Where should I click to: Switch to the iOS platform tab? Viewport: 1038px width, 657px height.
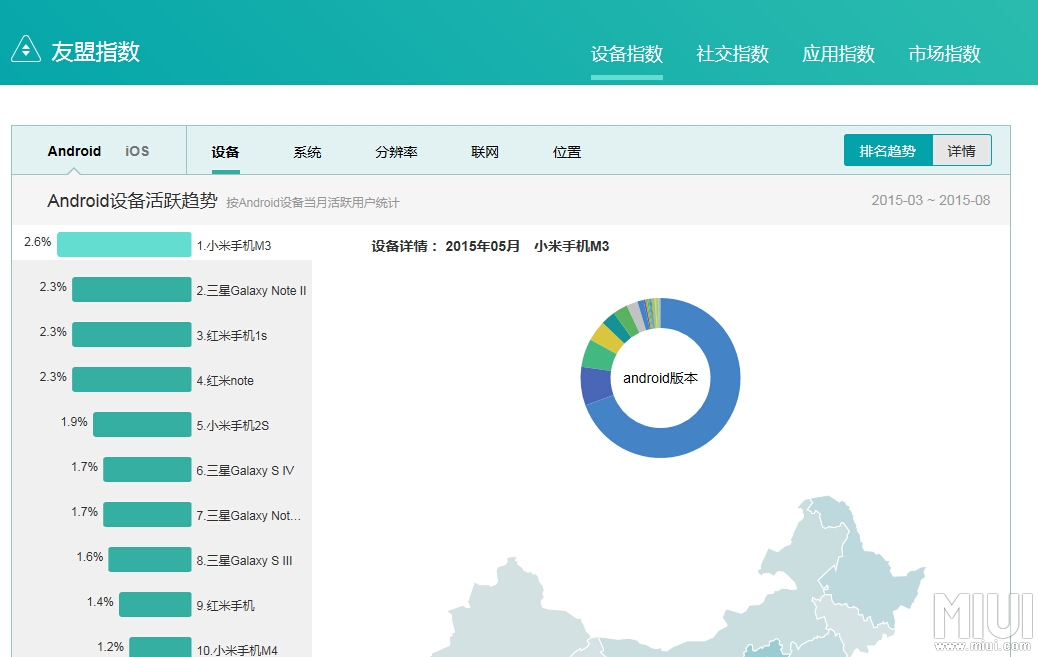click(137, 151)
